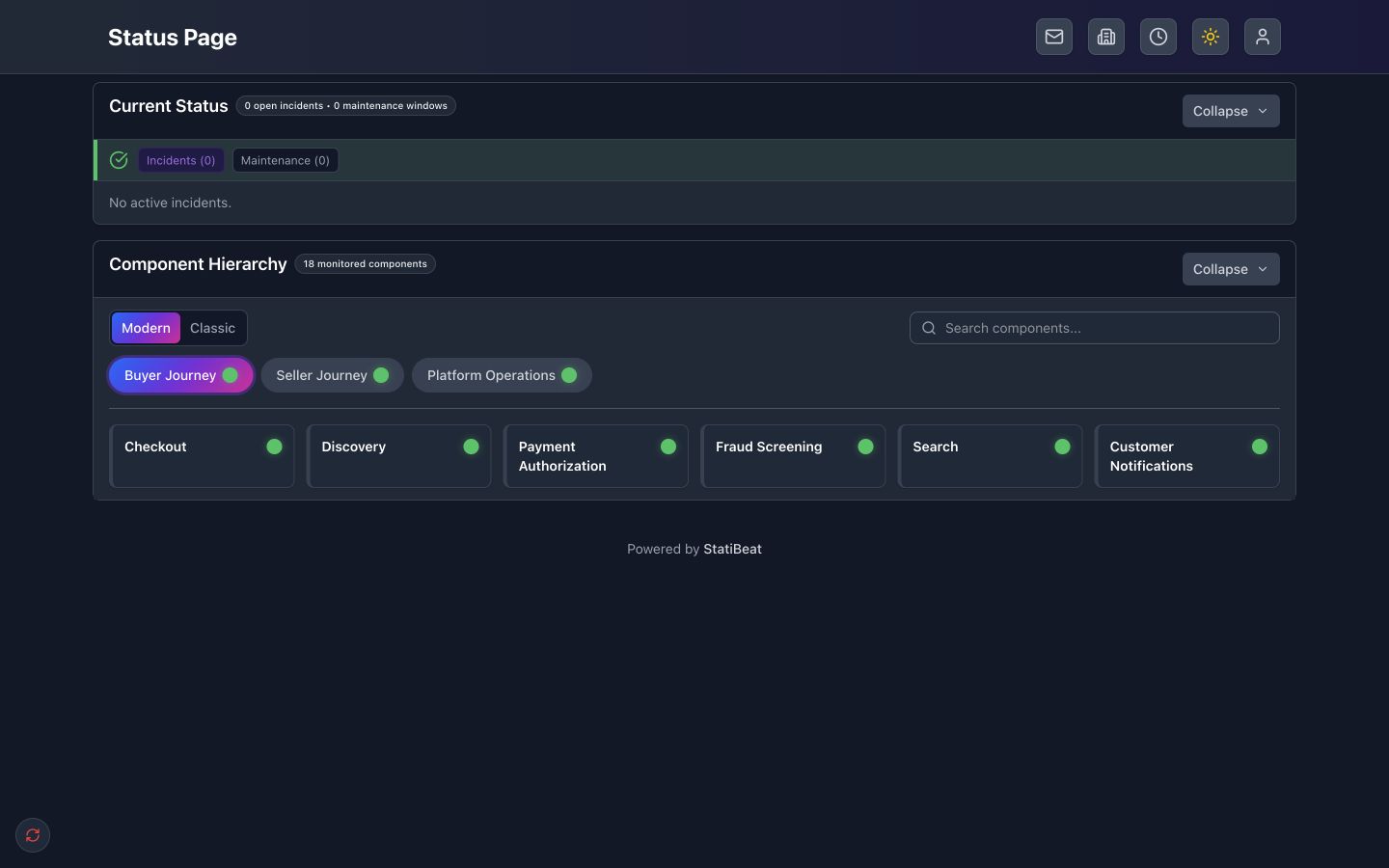This screenshot has width=1389, height=868.
Task: Open the user account icon
Action: [x=1263, y=37]
